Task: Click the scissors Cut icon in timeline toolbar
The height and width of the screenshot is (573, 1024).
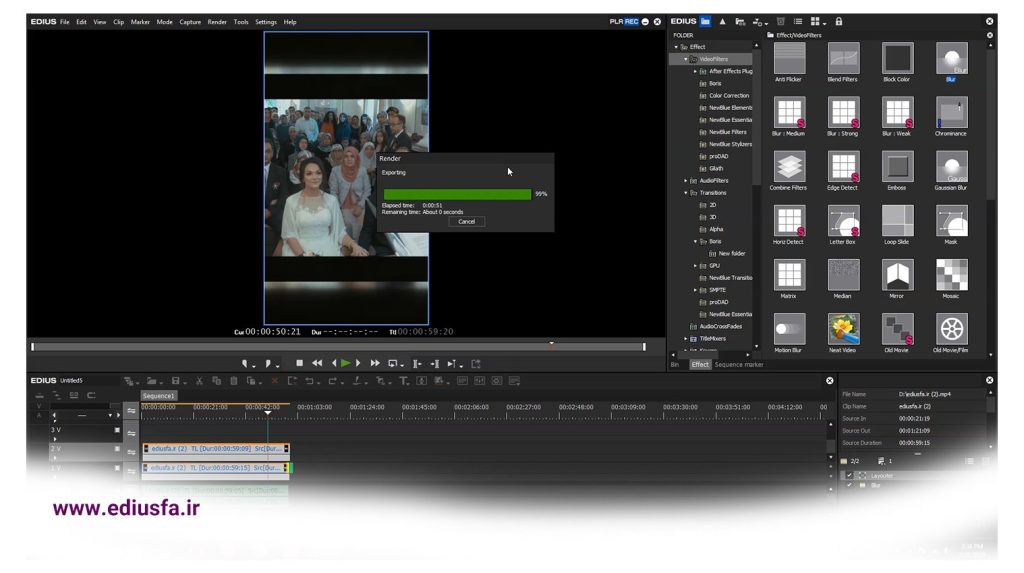Action: coord(200,381)
